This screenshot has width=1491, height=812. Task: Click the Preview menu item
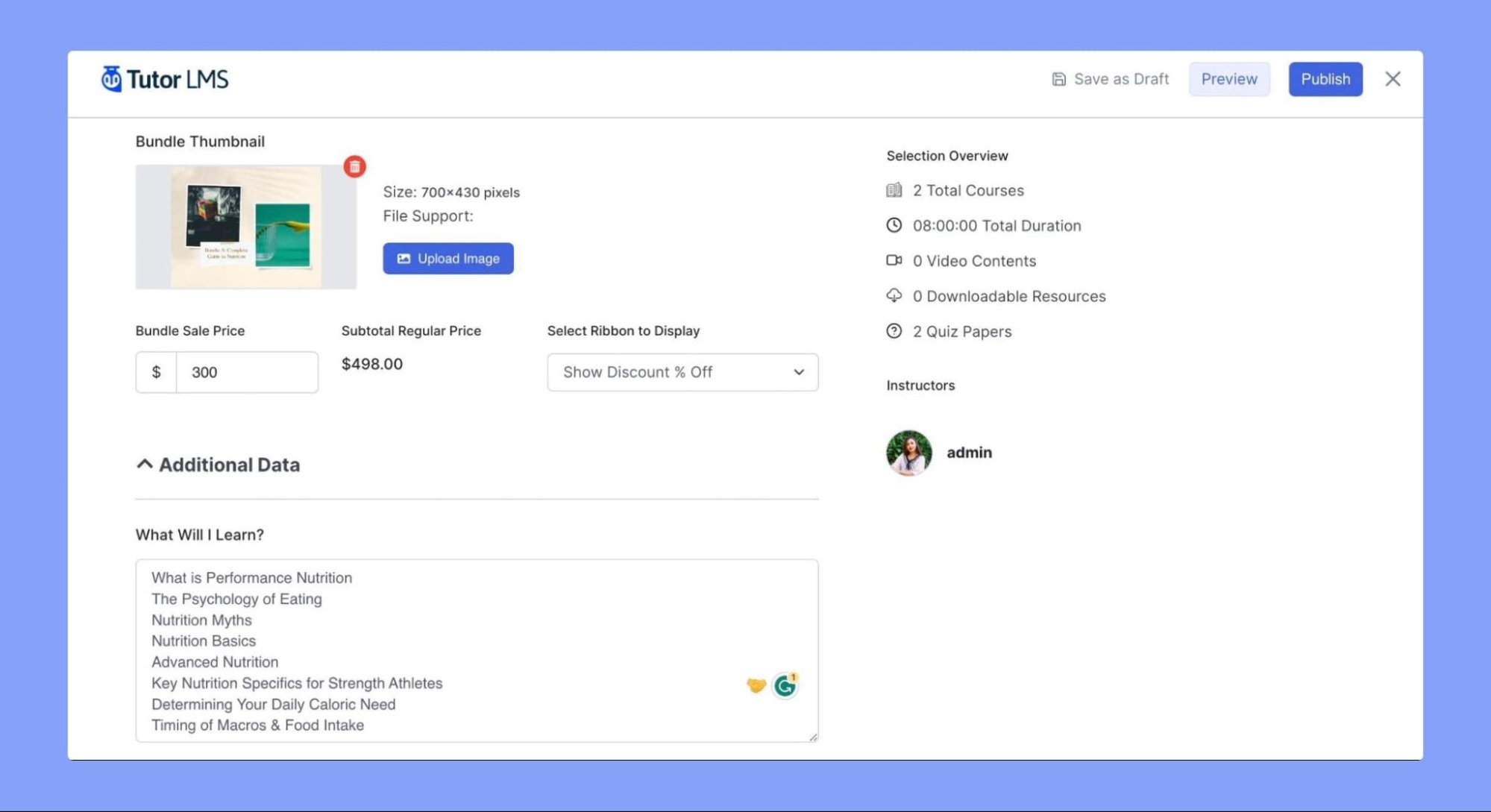tap(1228, 78)
